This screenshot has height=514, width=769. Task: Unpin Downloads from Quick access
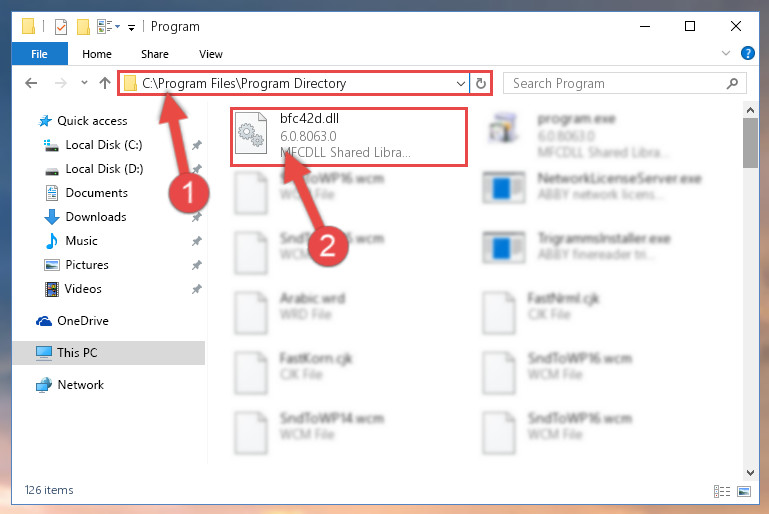(197, 217)
